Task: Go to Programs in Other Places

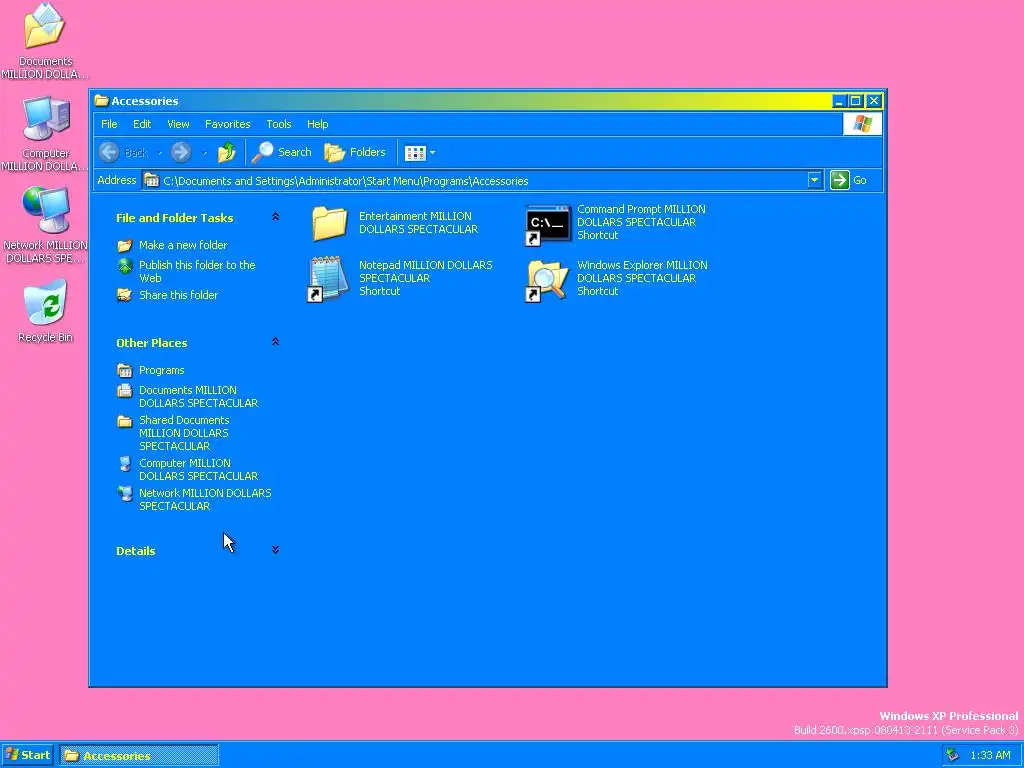Action: (x=161, y=370)
